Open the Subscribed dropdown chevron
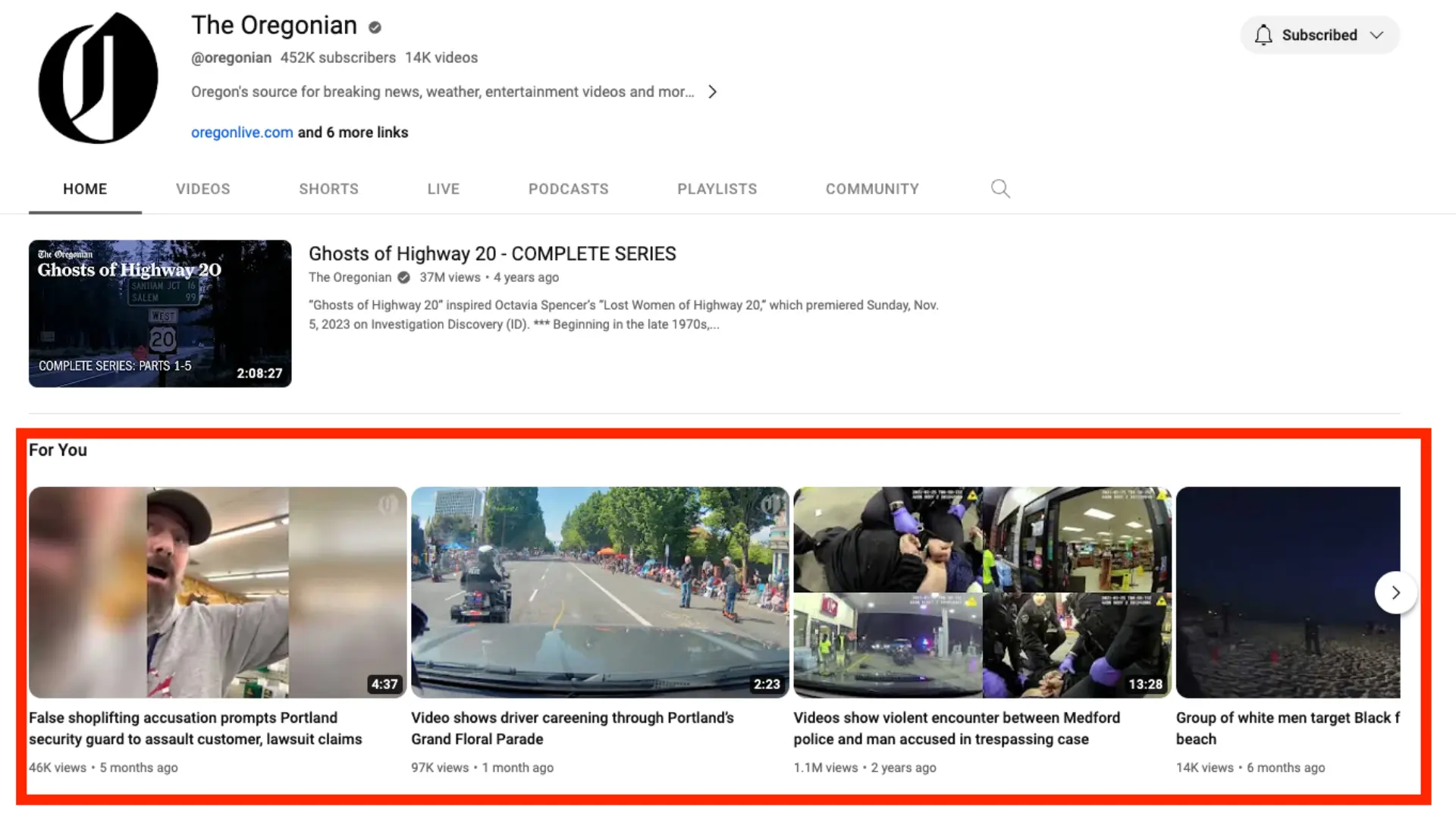1456x819 pixels. 1376,35
